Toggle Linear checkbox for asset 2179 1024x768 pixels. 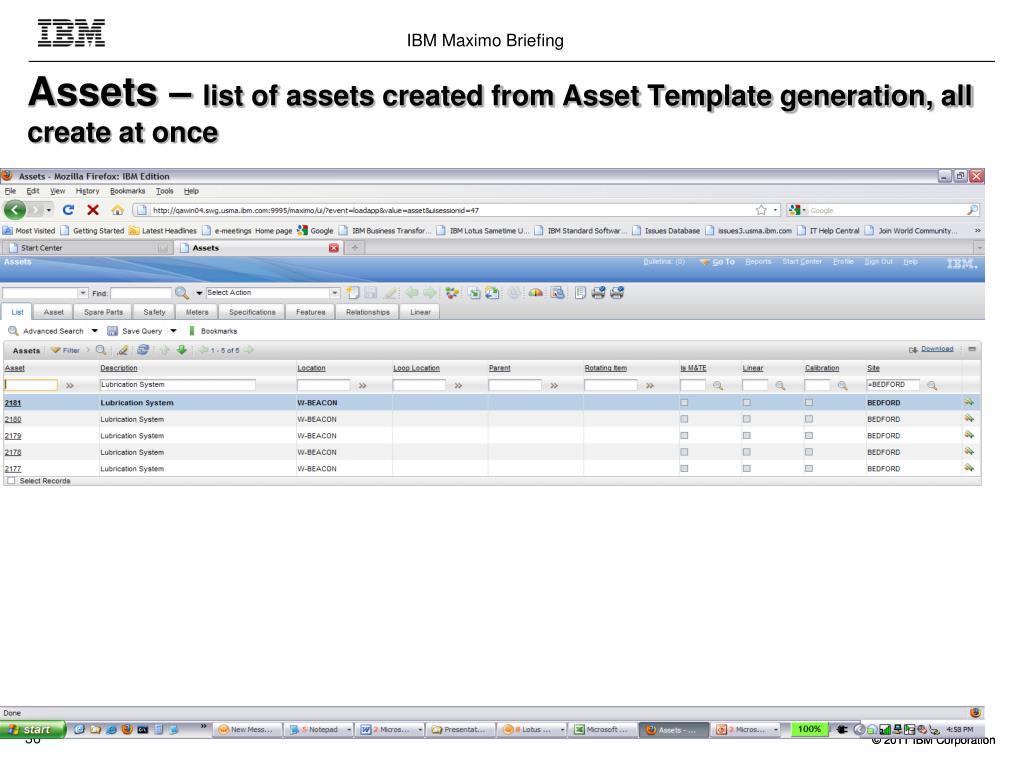(746, 435)
